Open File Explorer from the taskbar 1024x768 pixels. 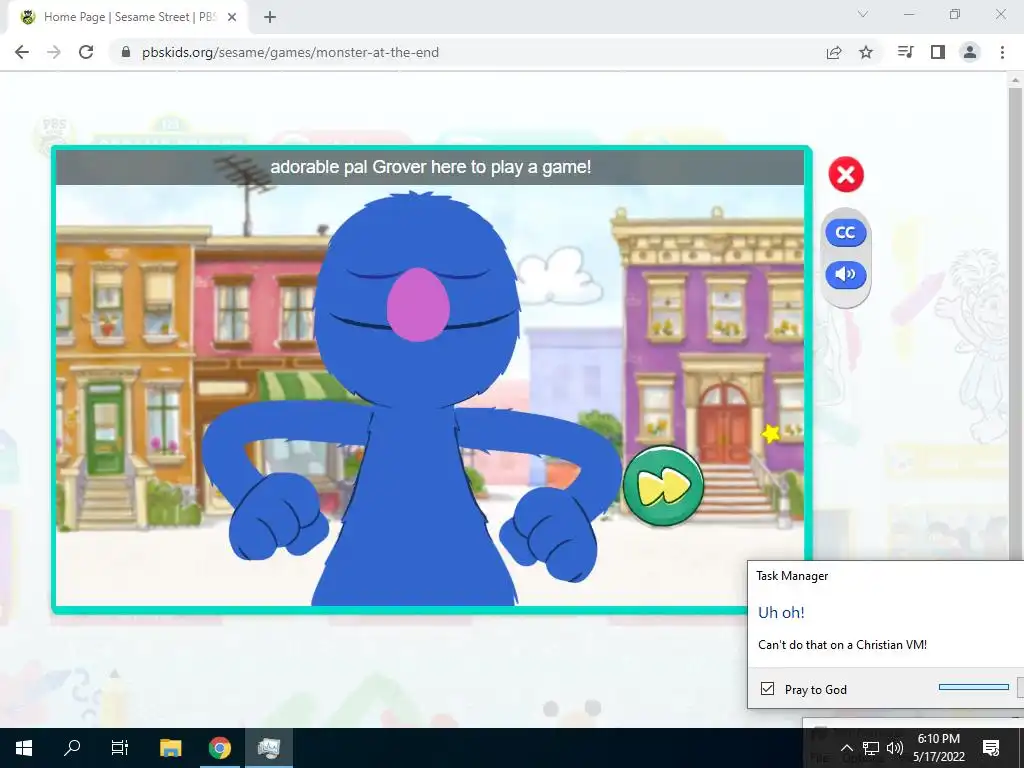[x=170, y=748]
